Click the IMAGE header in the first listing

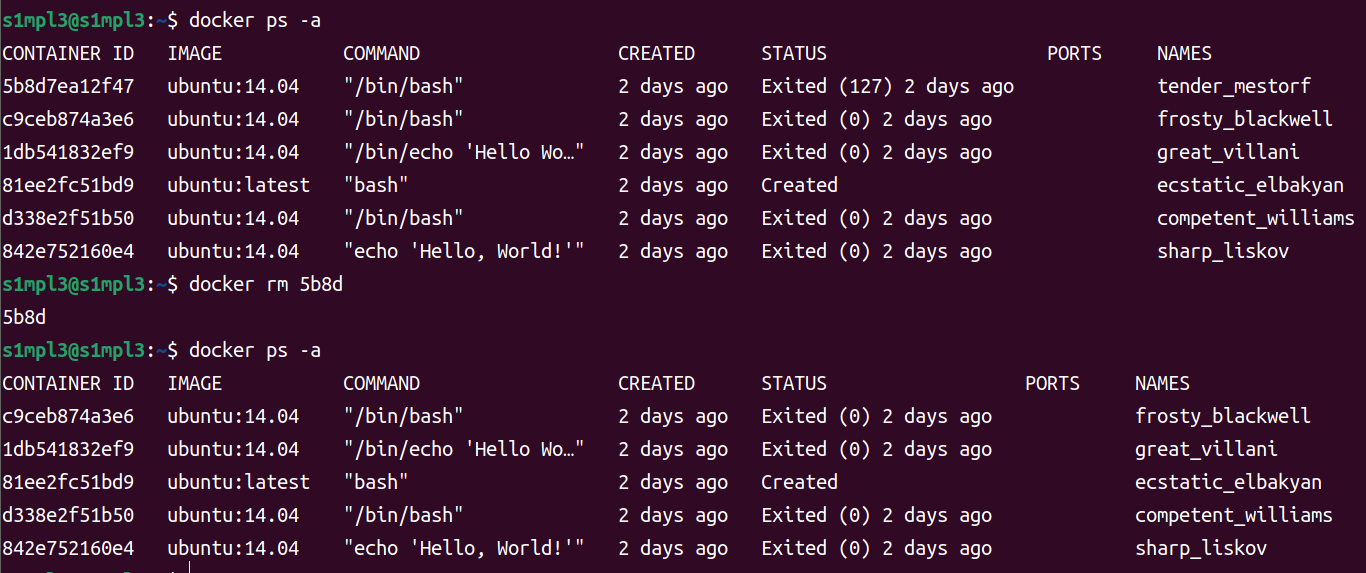tap(195, 53)
